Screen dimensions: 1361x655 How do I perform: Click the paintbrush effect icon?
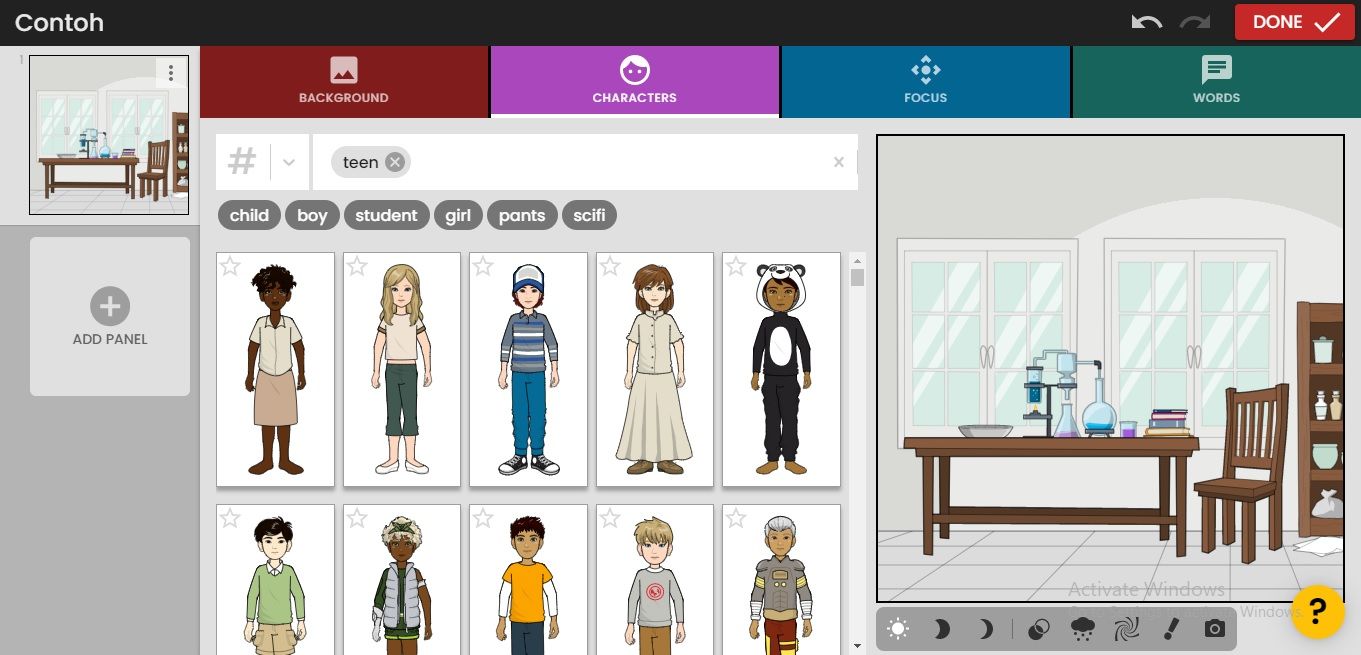coord(1170,629)
